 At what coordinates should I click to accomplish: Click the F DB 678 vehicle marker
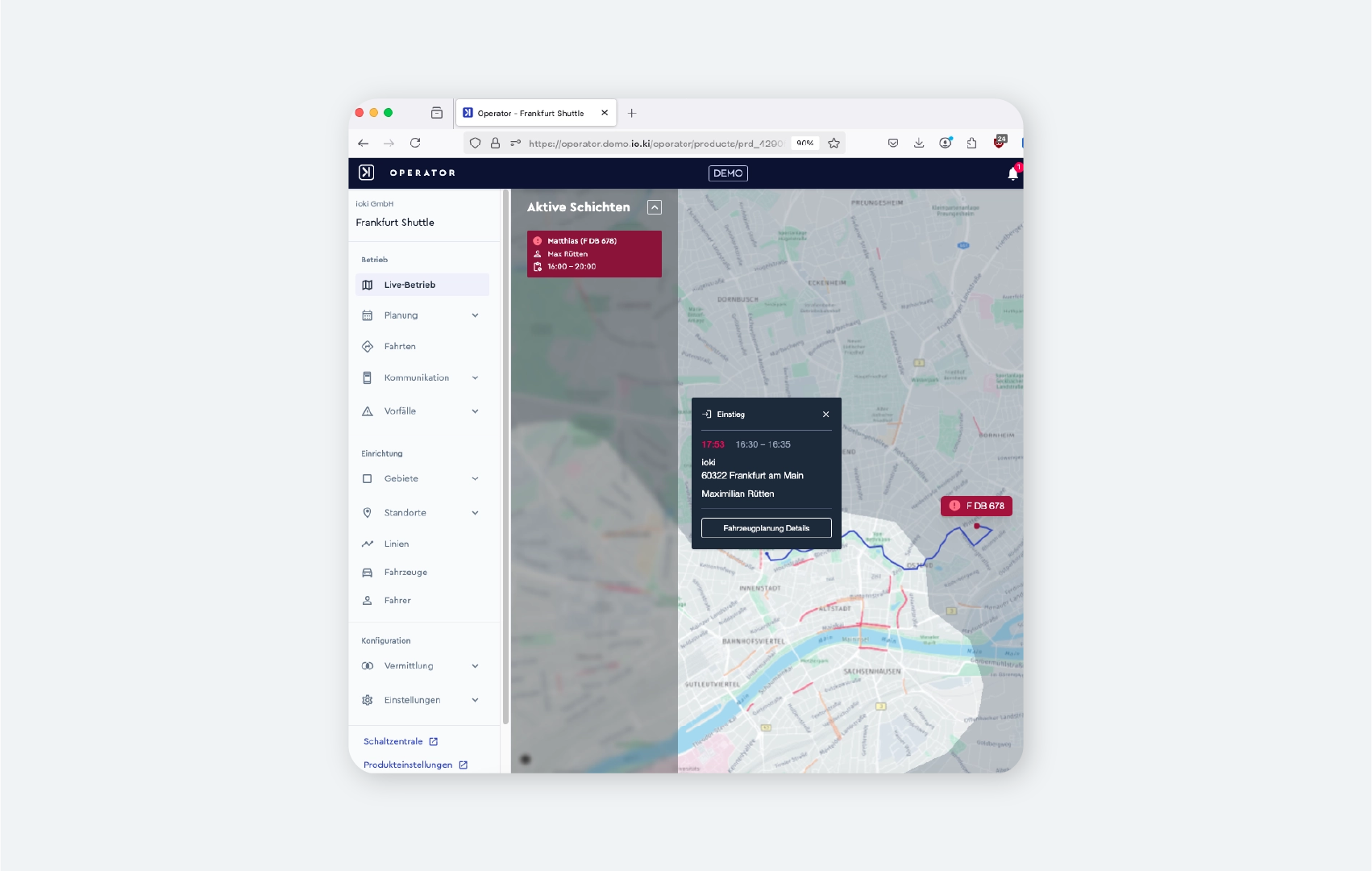976,506
